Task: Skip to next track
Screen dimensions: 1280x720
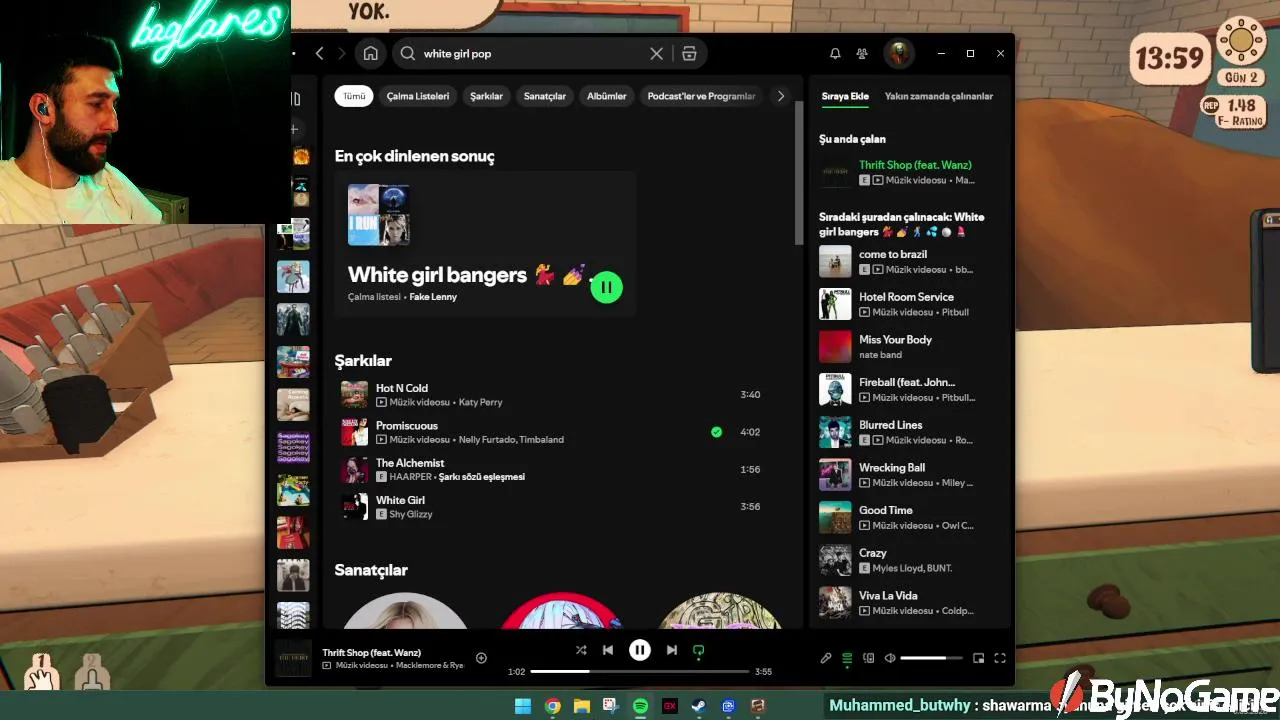Action: click(x=672, y=650)
